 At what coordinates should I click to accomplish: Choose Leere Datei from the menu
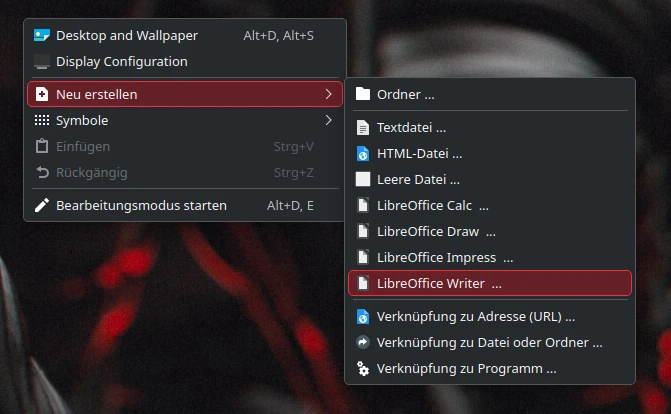(490, 179)
